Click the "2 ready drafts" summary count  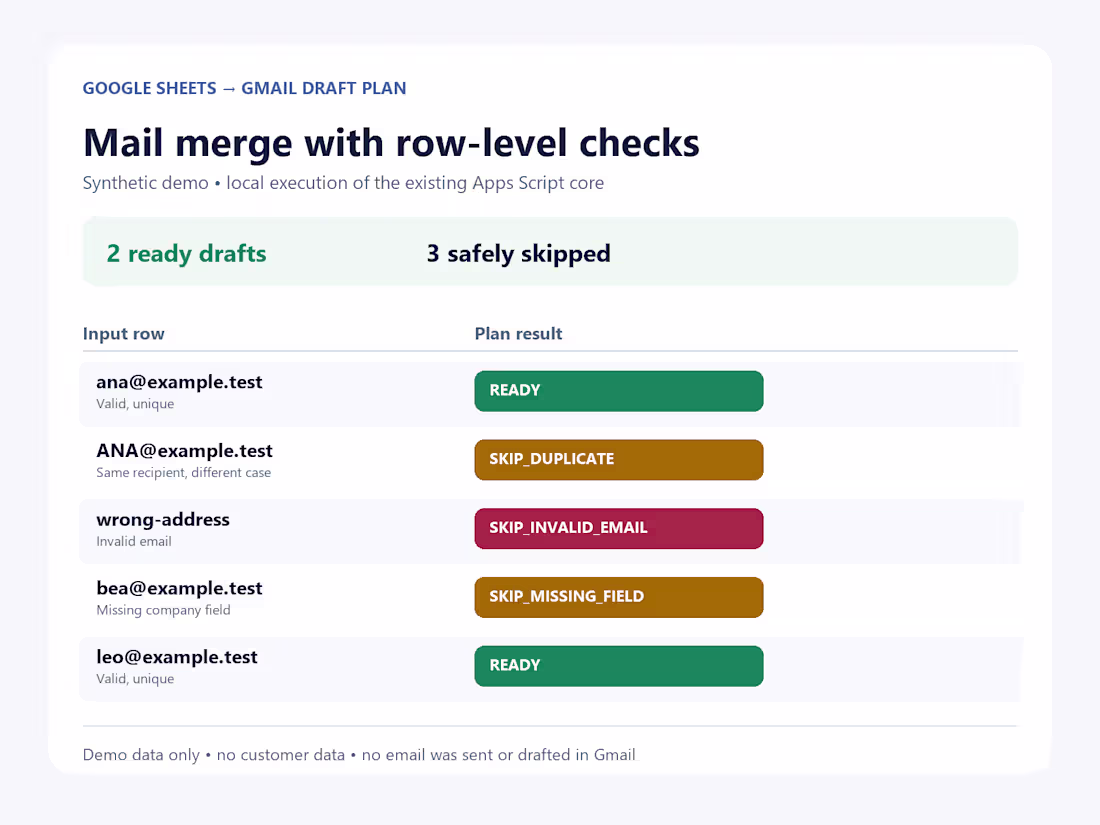tap(186, 253)
